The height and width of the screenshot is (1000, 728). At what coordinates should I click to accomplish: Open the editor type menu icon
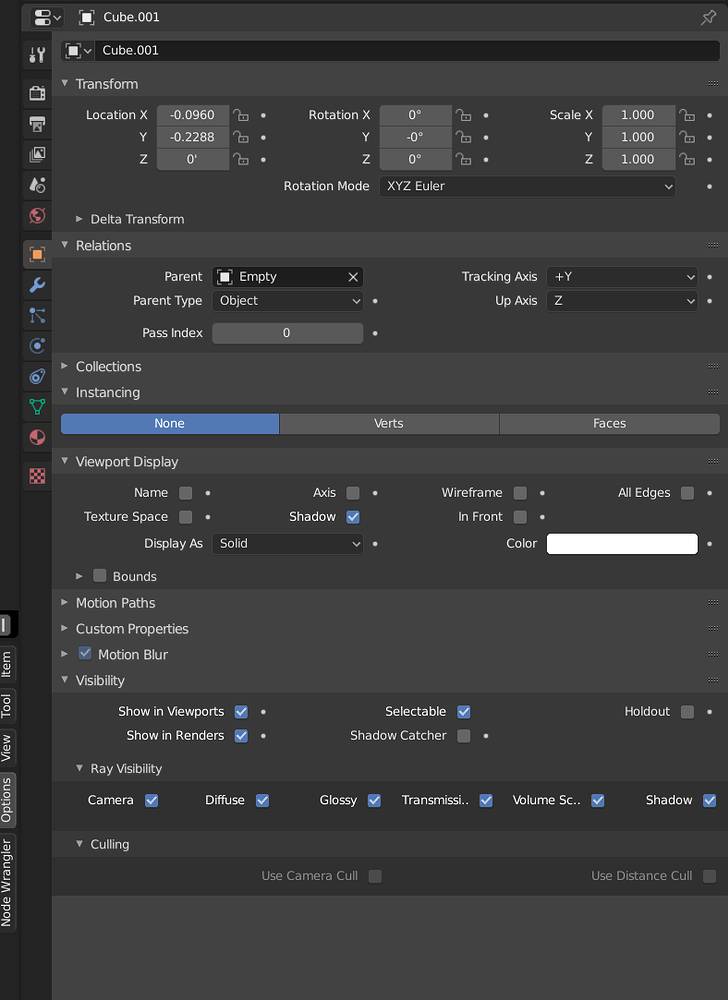pos(47,17)
